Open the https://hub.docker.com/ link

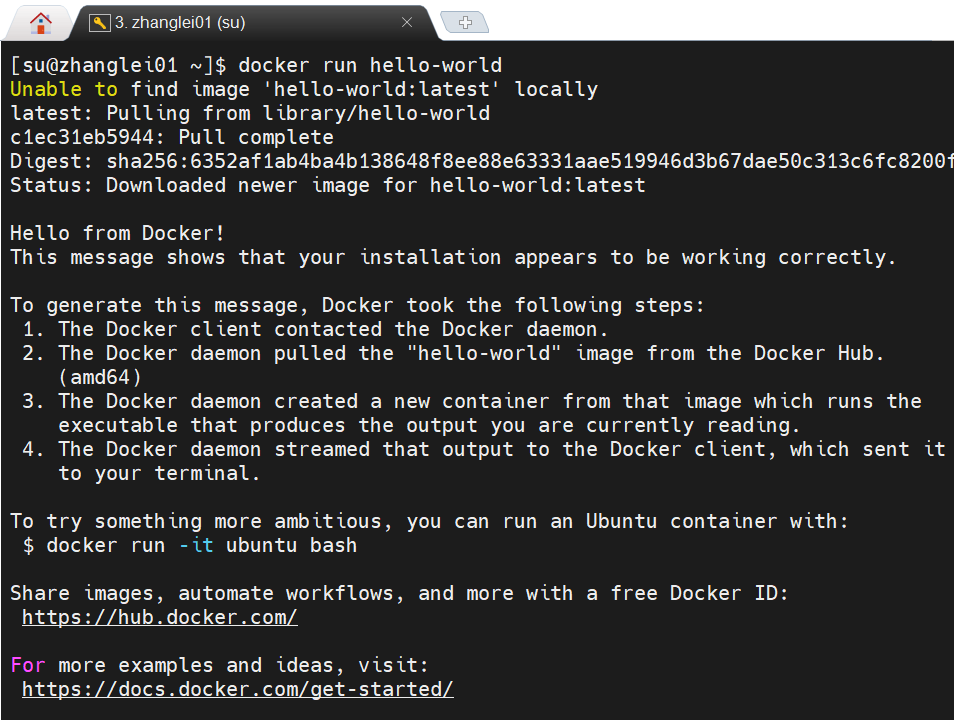pos(159,617)
